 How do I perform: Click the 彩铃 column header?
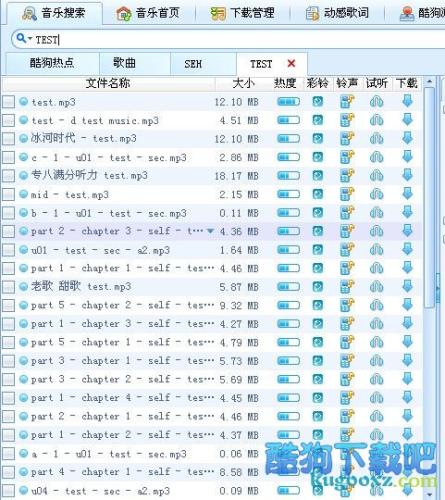point(318,83)
